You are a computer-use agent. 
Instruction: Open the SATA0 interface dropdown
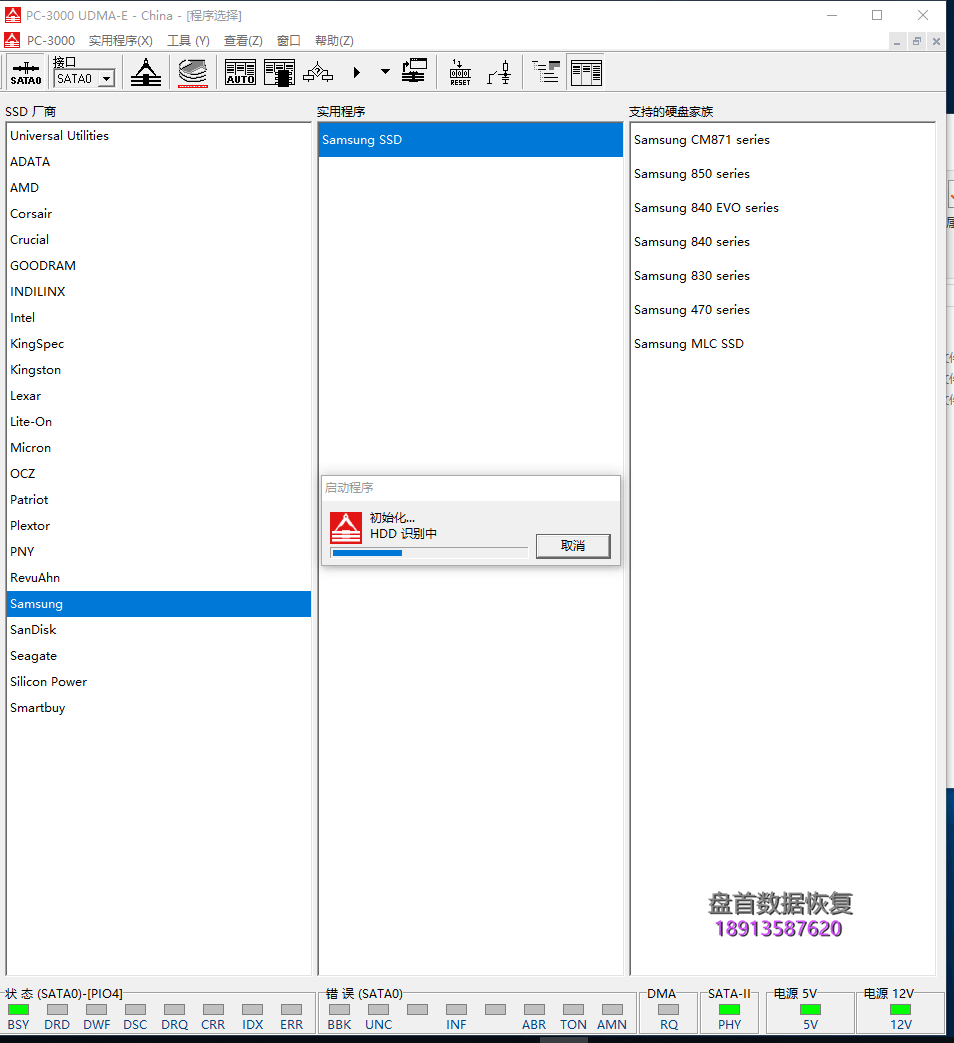point(106,79)
